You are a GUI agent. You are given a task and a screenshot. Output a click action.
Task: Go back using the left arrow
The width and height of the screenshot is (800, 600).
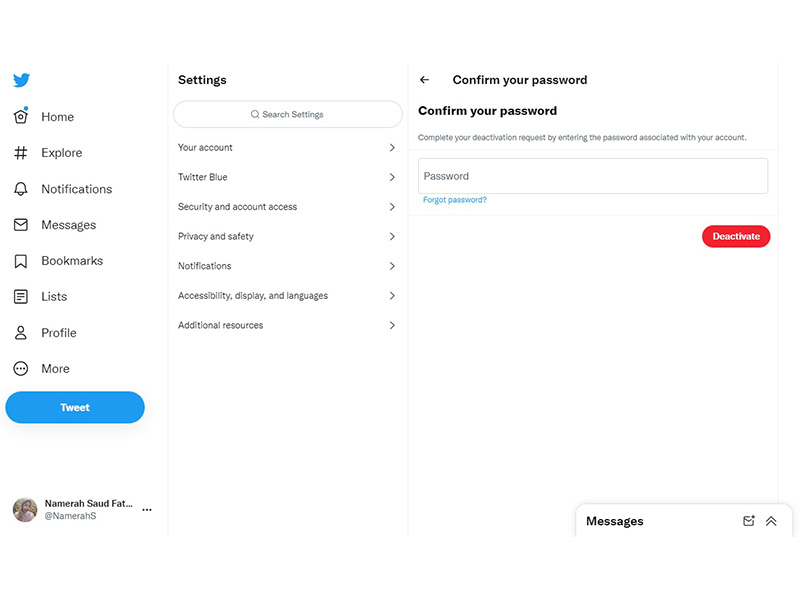[424, 80]
